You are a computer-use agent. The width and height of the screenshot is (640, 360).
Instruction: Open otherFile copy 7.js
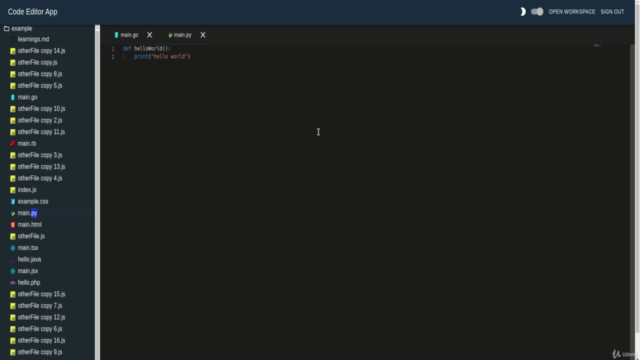40,306
